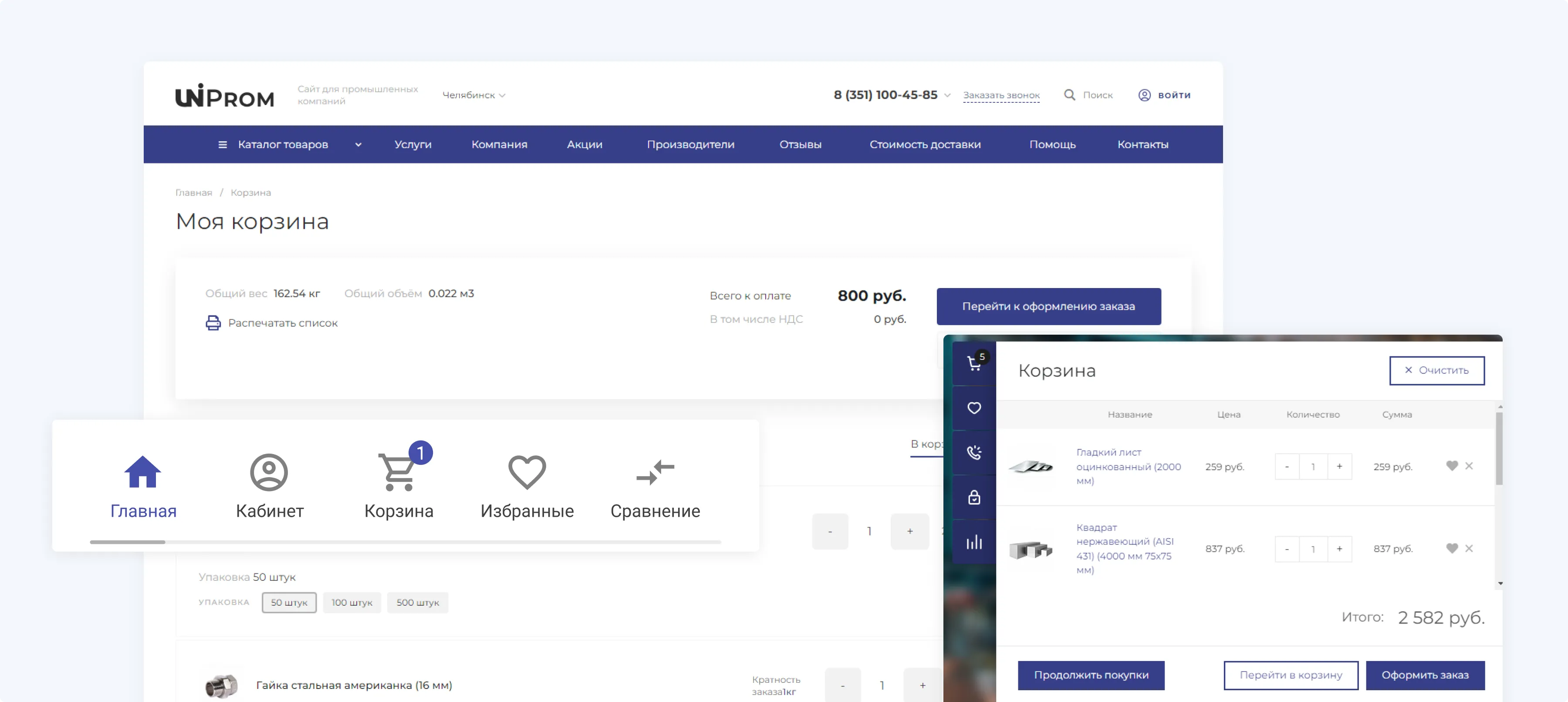
Task: Open the Акции menu item
Action: (x=585, y=144)
